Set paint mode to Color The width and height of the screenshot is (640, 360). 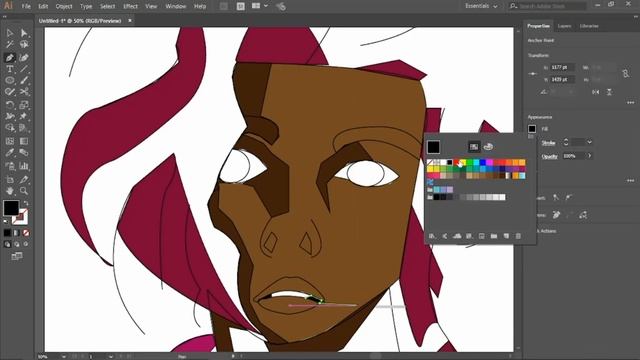pos(7,233)
